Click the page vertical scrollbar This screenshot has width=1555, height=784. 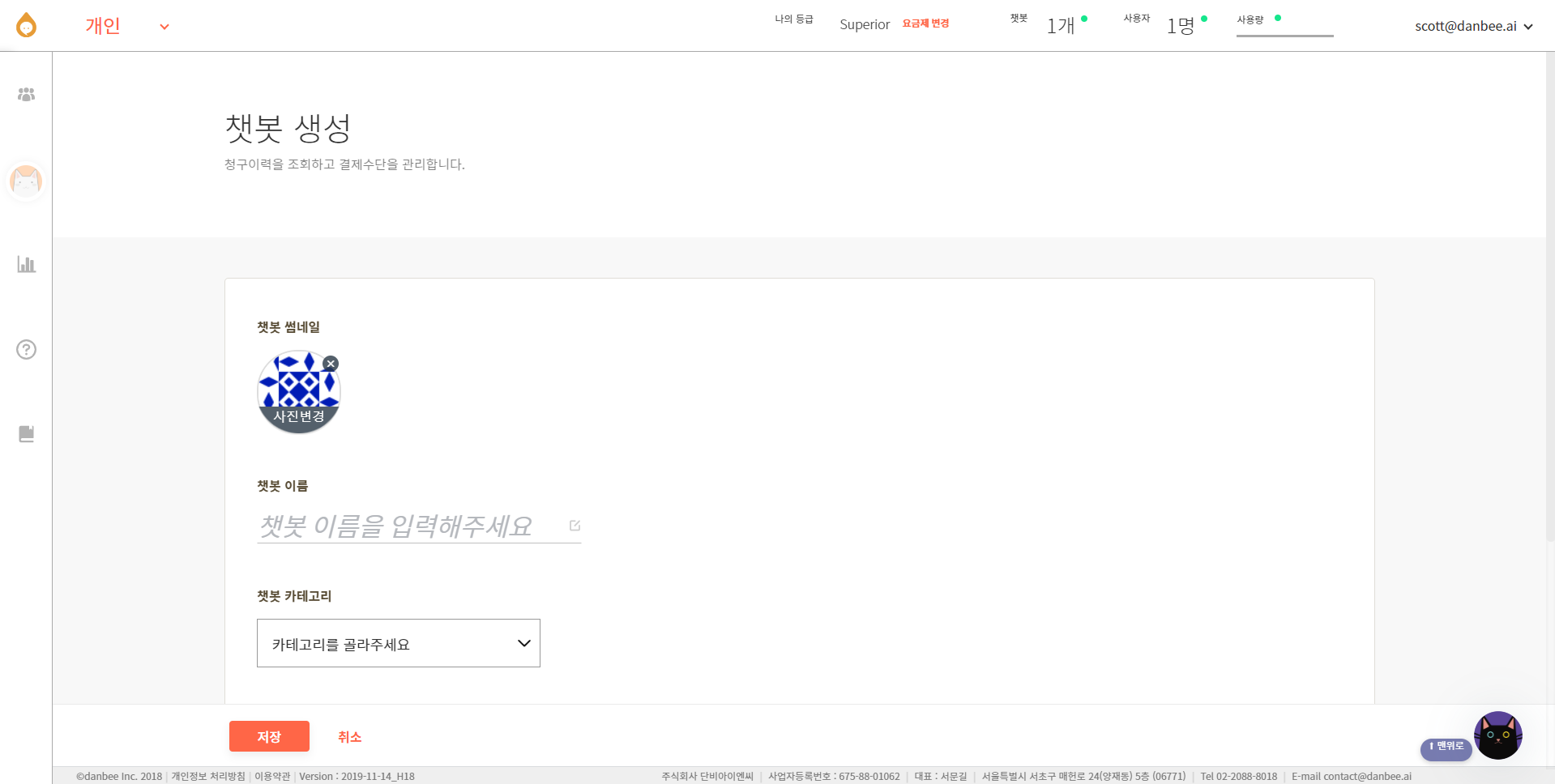1549,298
